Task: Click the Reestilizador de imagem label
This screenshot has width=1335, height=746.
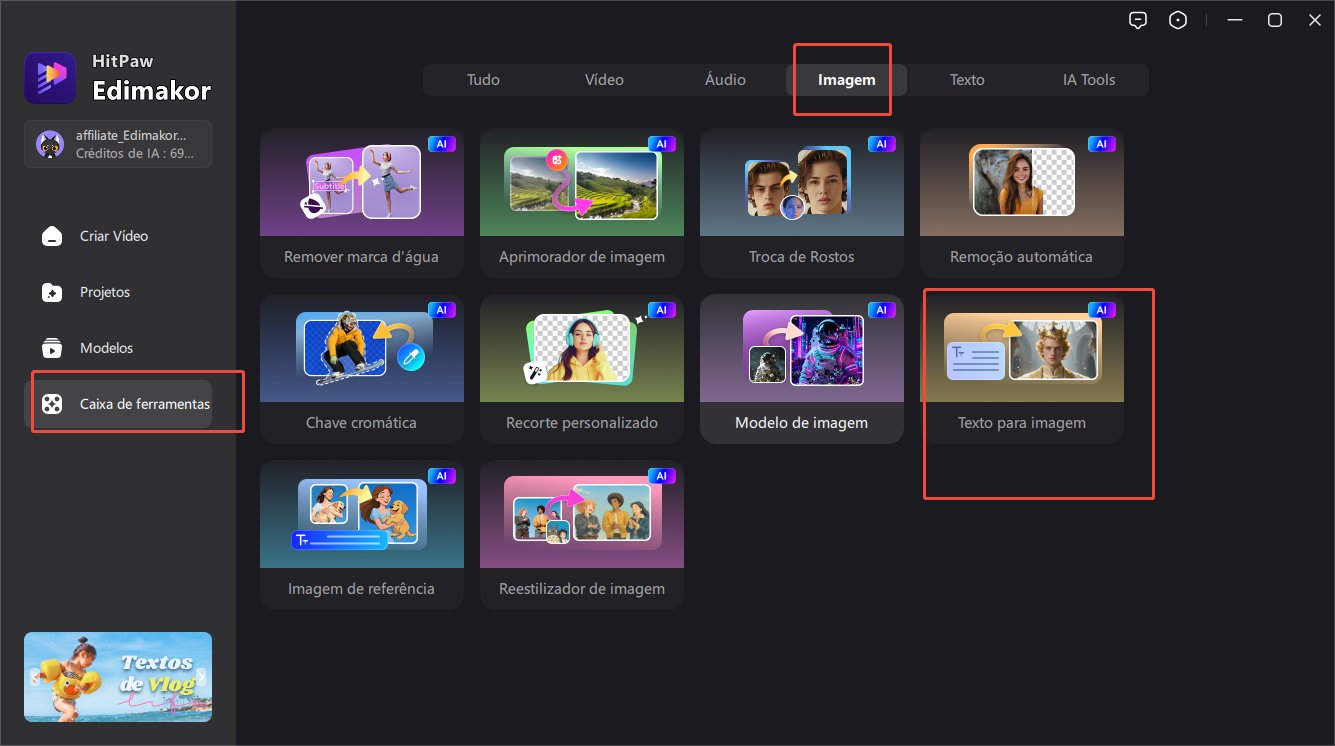Action: tap(581, 589)
